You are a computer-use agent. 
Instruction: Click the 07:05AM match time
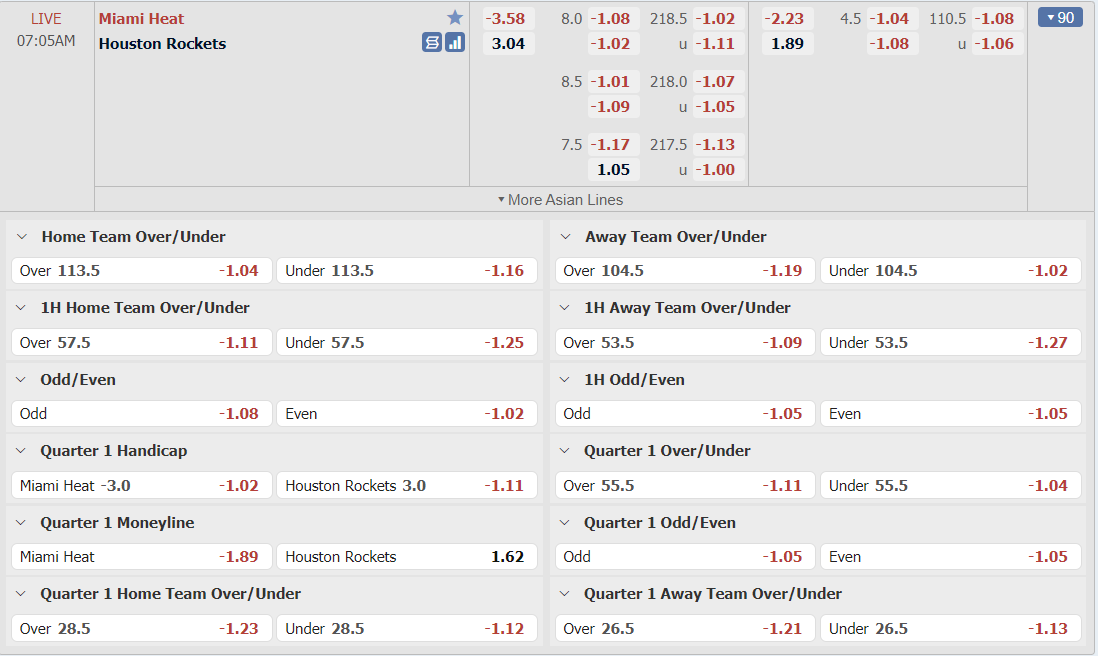click(46, 41)
